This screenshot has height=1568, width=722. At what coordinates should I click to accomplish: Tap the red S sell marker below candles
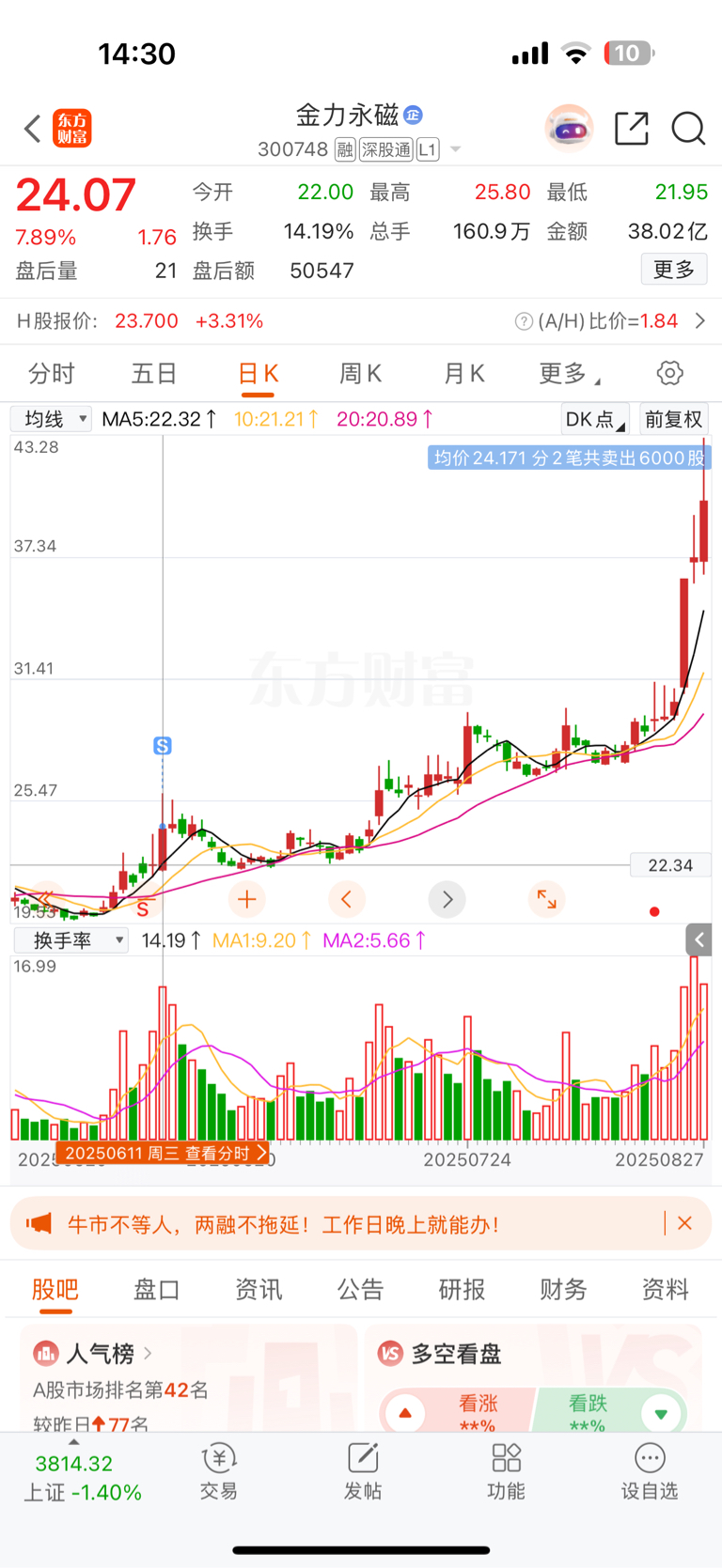click(143, 908)
